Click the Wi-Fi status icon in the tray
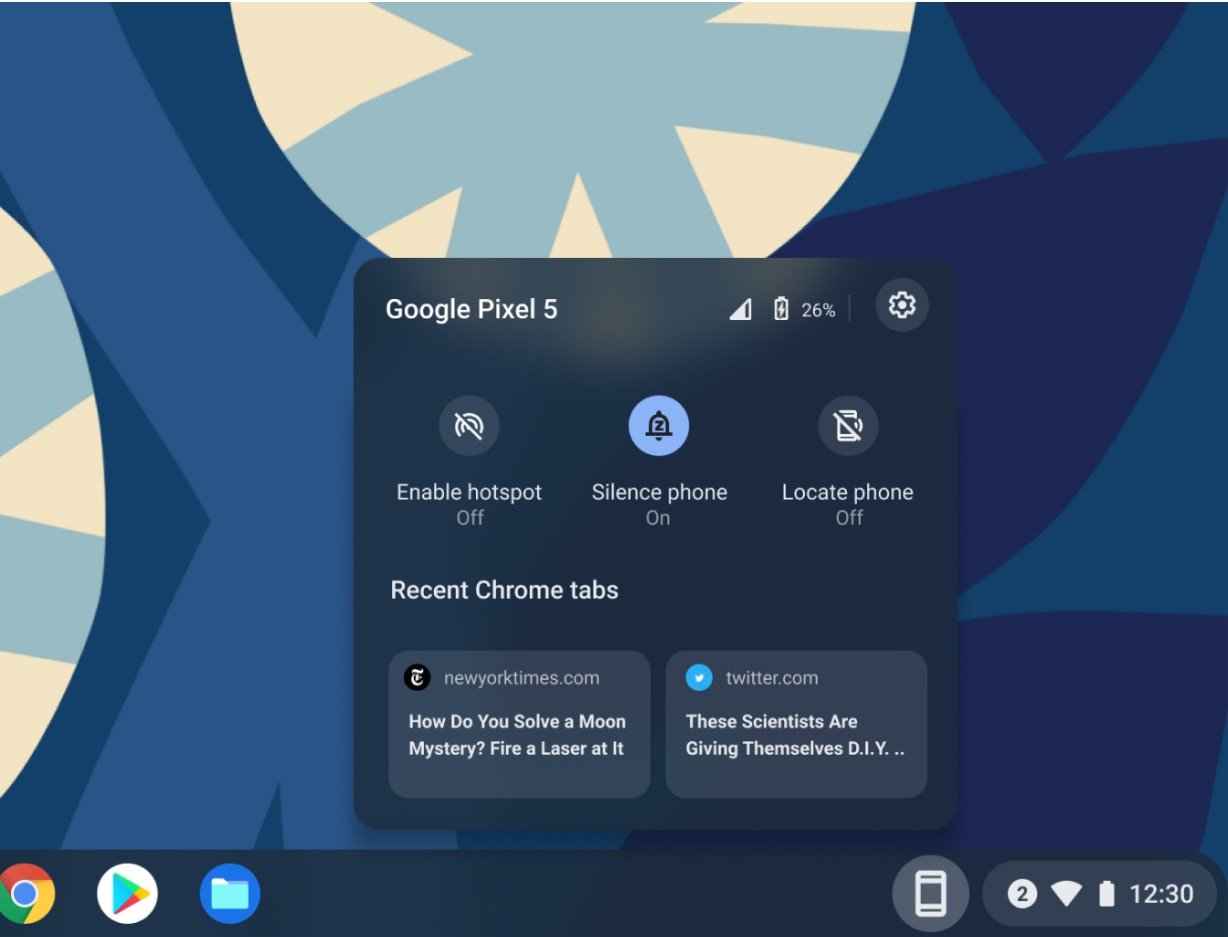Image resolution: width=1228 pixels, height=937 pixels. (1066, 893)
